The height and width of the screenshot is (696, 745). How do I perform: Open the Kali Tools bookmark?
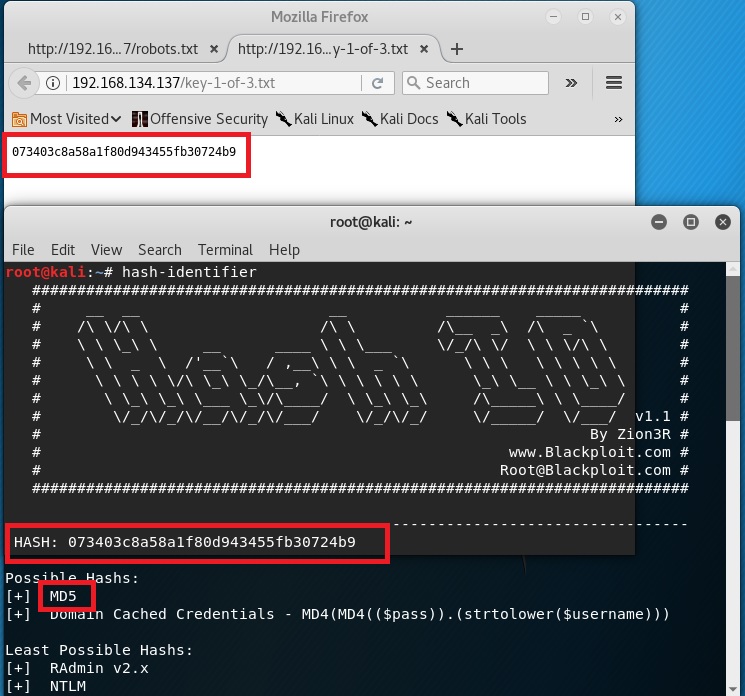pyautogui.click(x=486, y=118)
